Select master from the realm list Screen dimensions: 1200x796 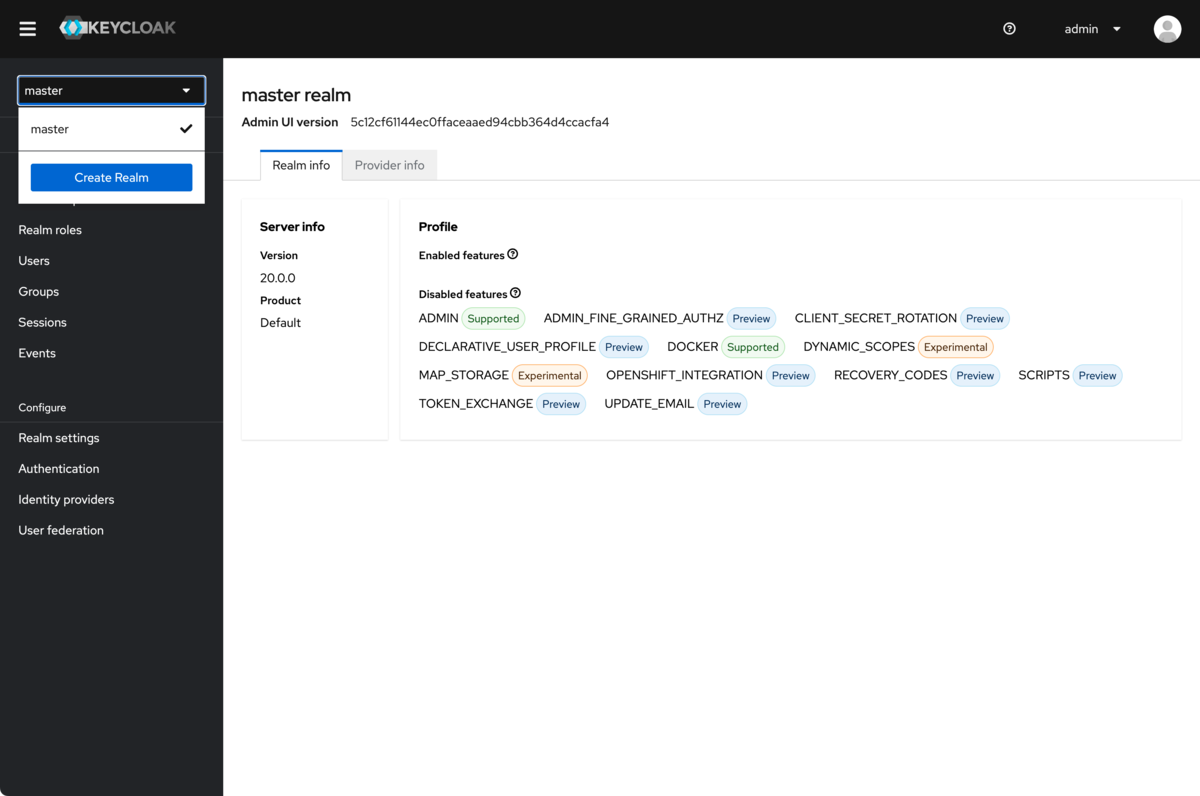click(50, 129)
